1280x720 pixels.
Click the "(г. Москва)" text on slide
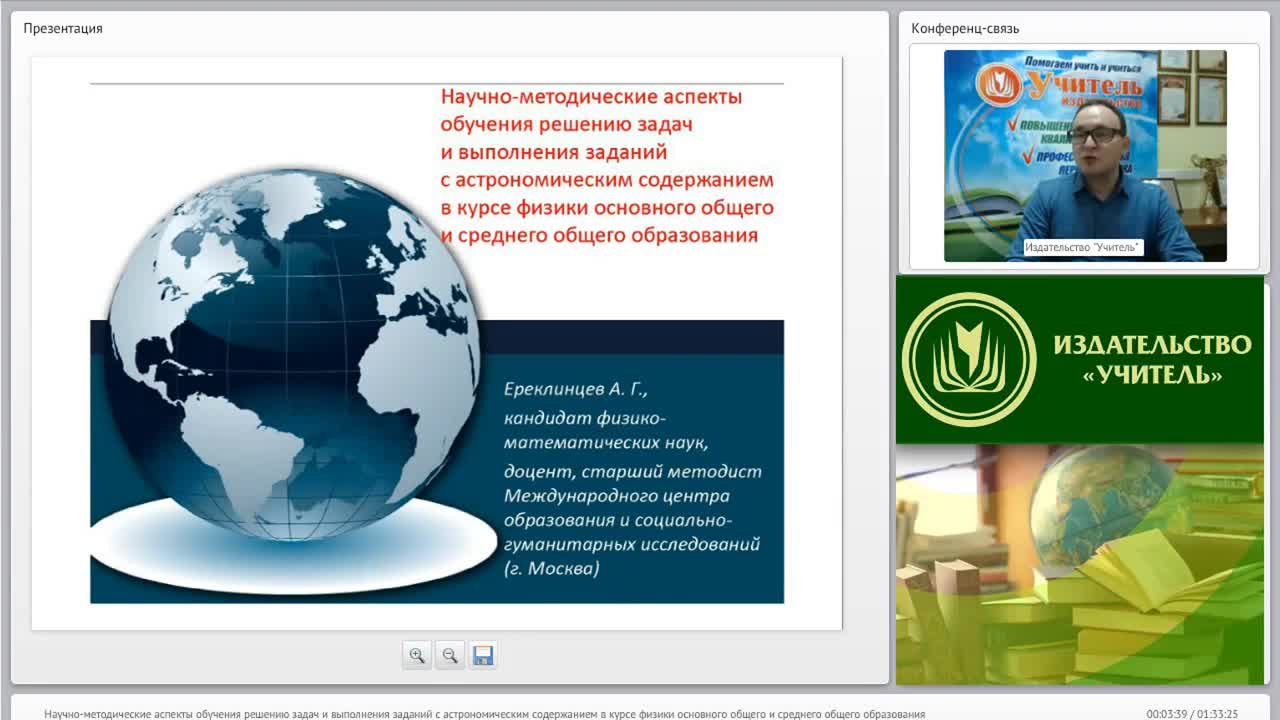551,569
